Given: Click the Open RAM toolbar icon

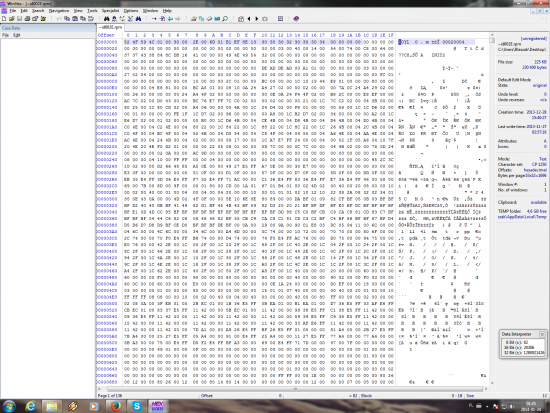Looking at the screenshot, I should [217, 19].
